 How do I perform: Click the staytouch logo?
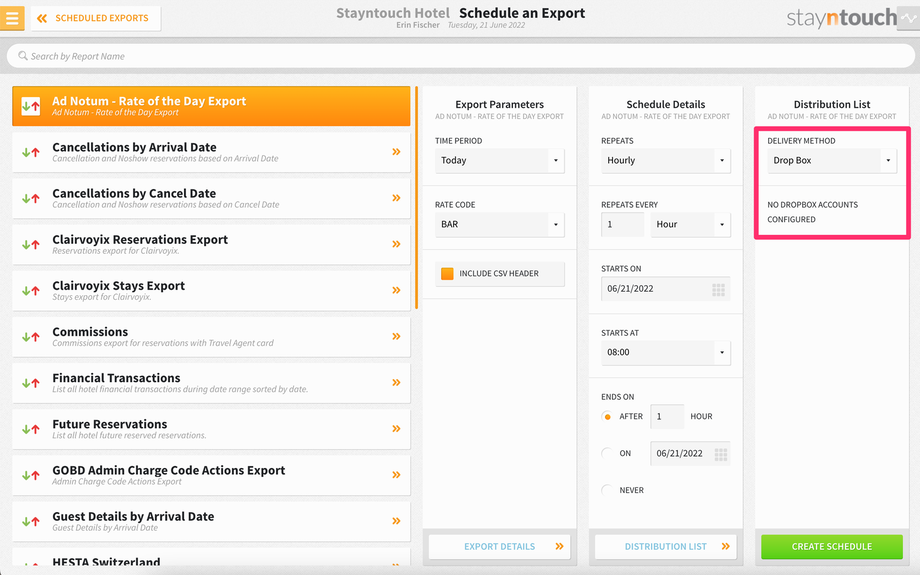(x=841, y=18)
